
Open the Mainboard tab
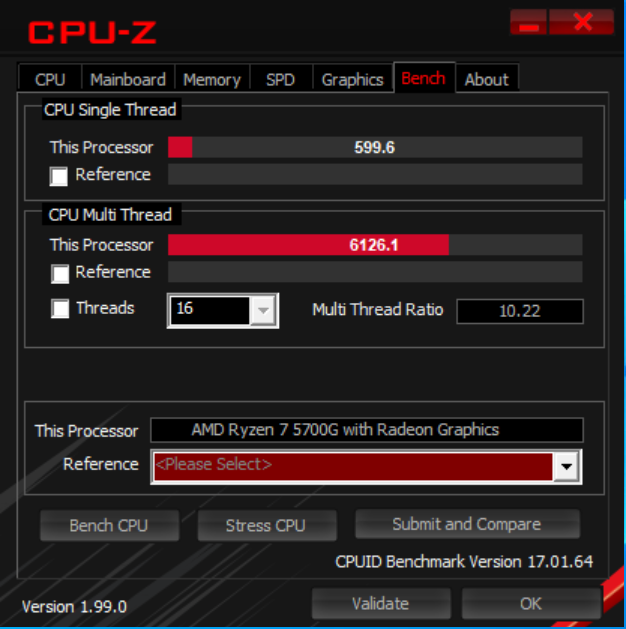pyautogui.click(x=128, y=79)
